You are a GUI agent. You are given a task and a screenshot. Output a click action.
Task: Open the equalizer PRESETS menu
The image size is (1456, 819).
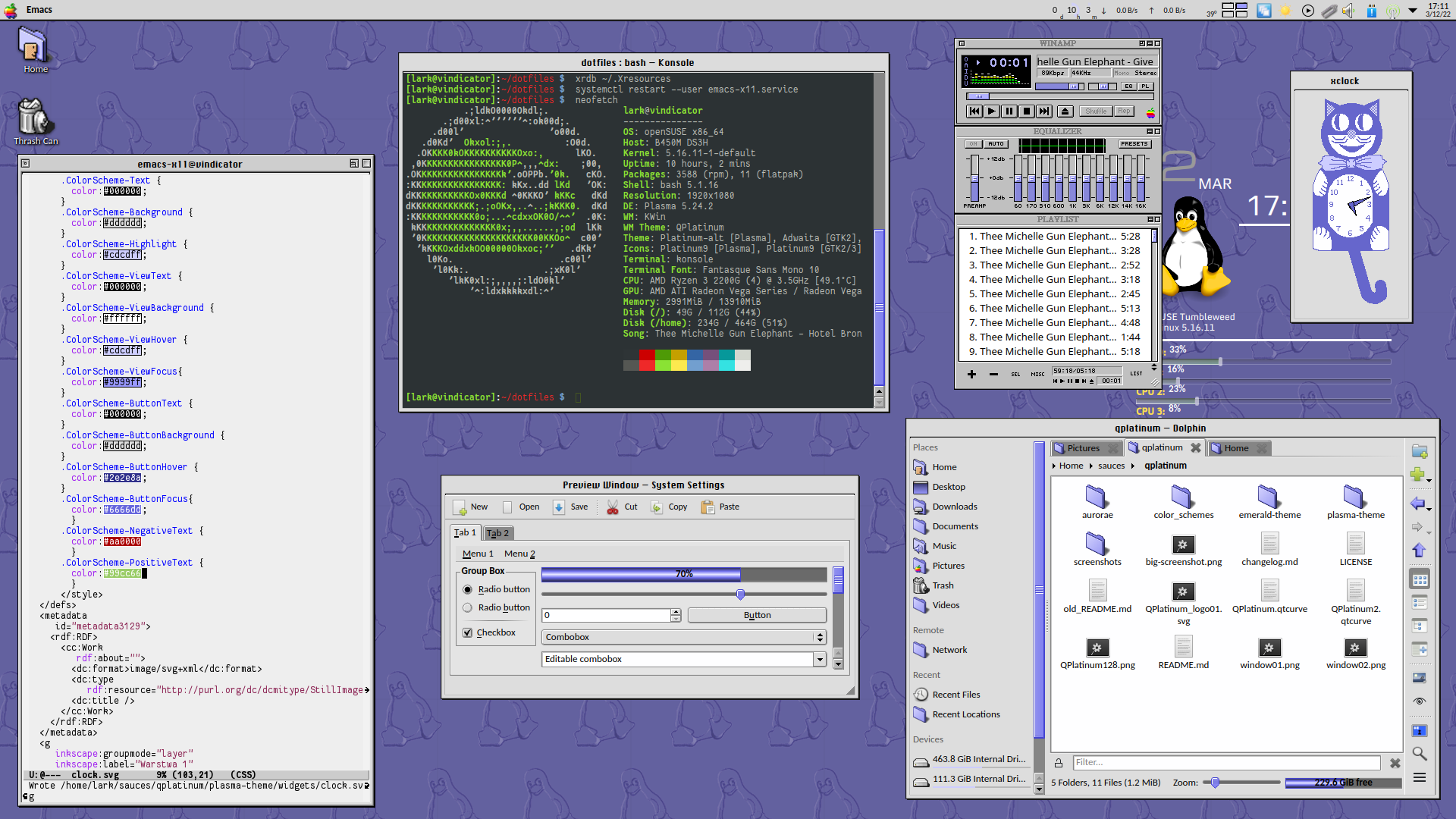click(1134, 144)
